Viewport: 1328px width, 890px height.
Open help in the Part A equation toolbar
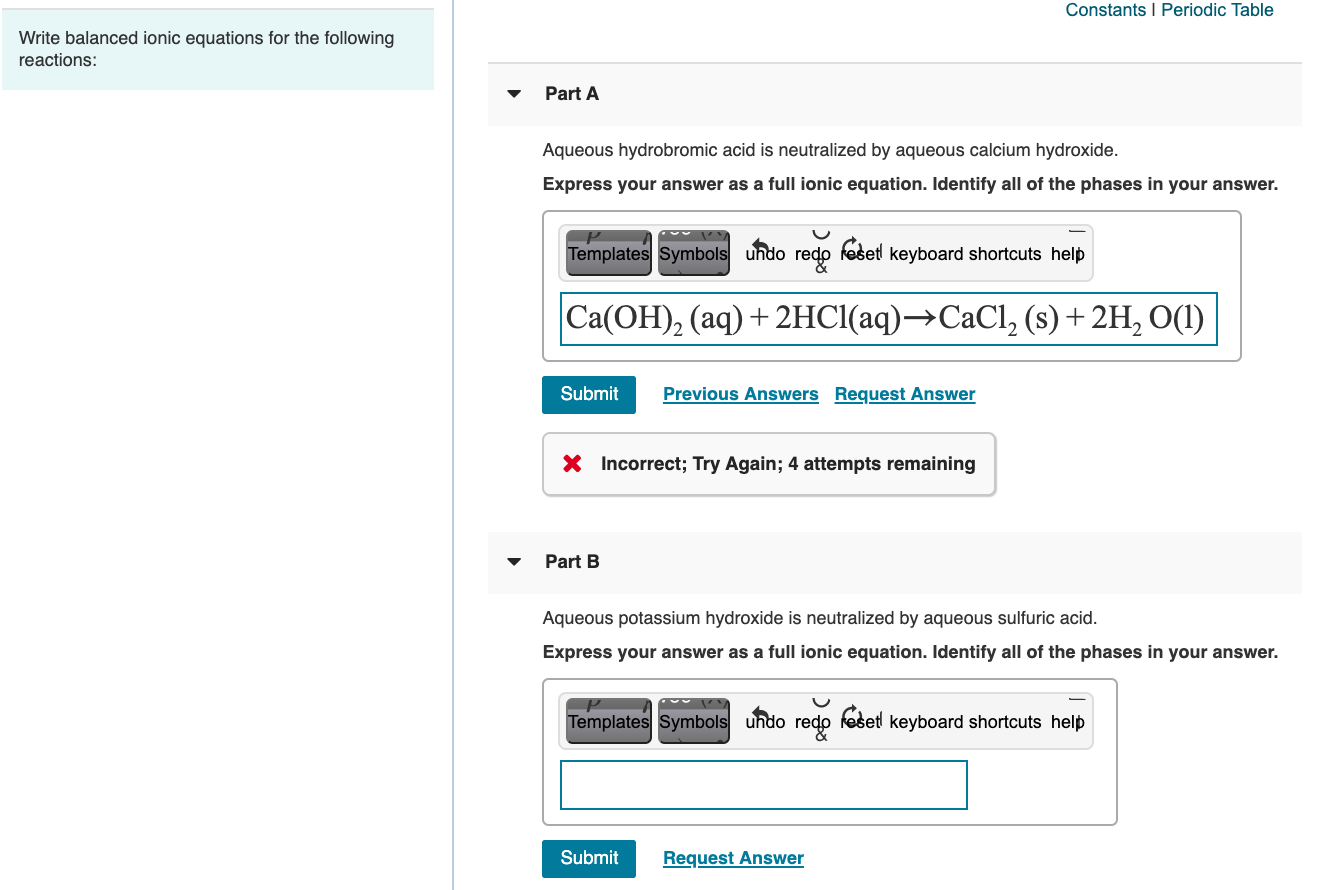pos(1068,253)
